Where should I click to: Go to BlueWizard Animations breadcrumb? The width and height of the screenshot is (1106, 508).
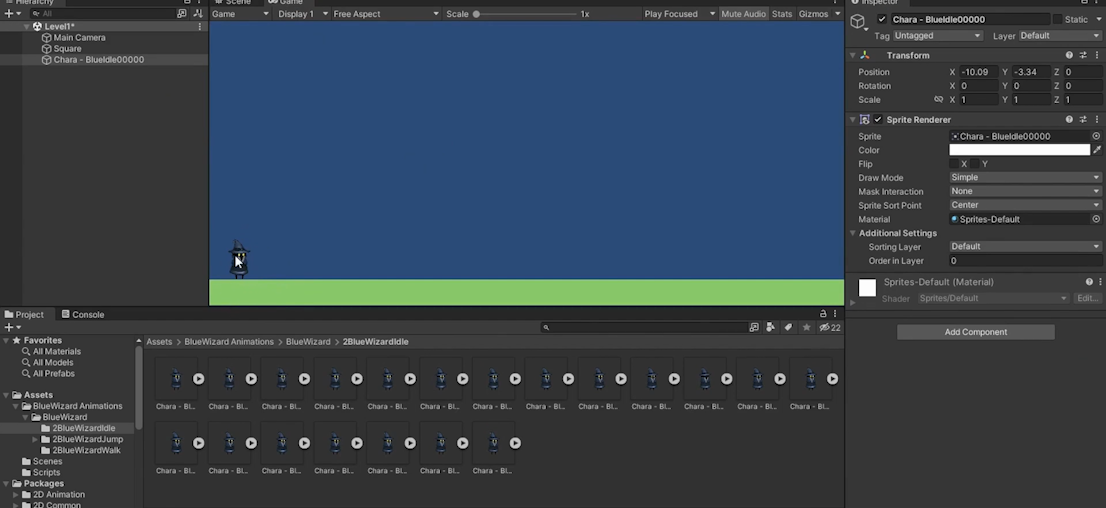point(229,341)
